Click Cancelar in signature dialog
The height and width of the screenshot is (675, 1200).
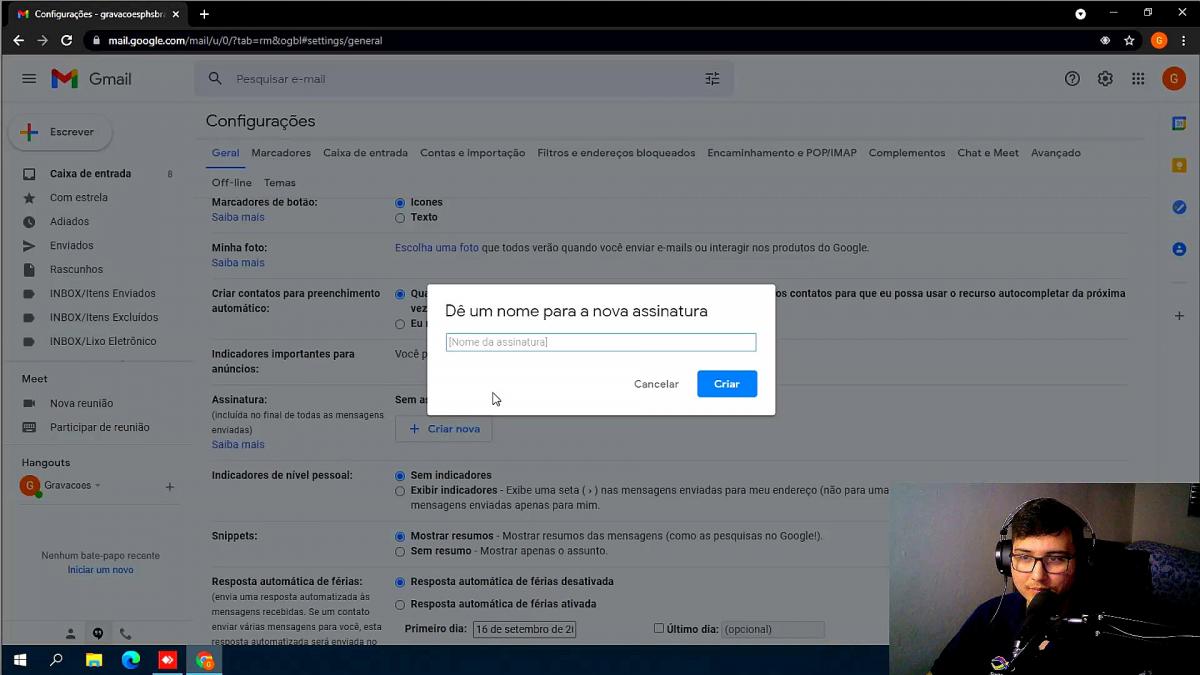656,384
